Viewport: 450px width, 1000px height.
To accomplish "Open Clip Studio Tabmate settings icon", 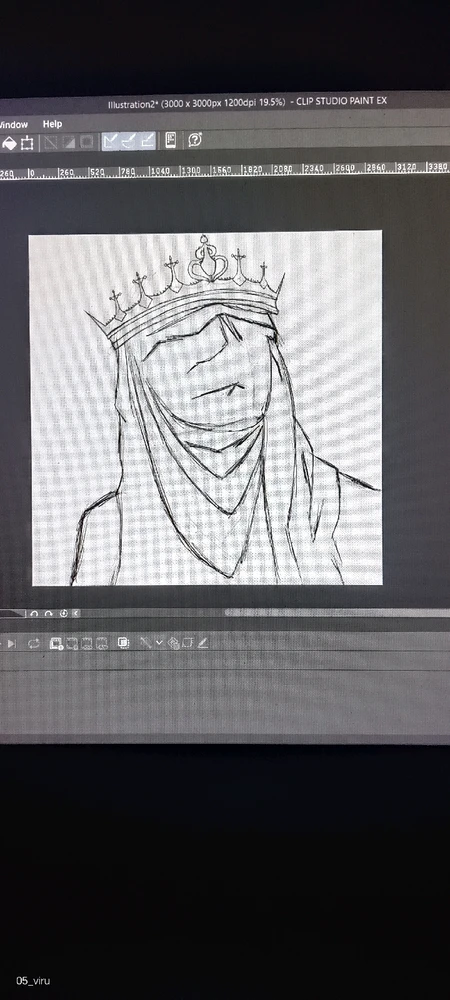I will (171, 140).
